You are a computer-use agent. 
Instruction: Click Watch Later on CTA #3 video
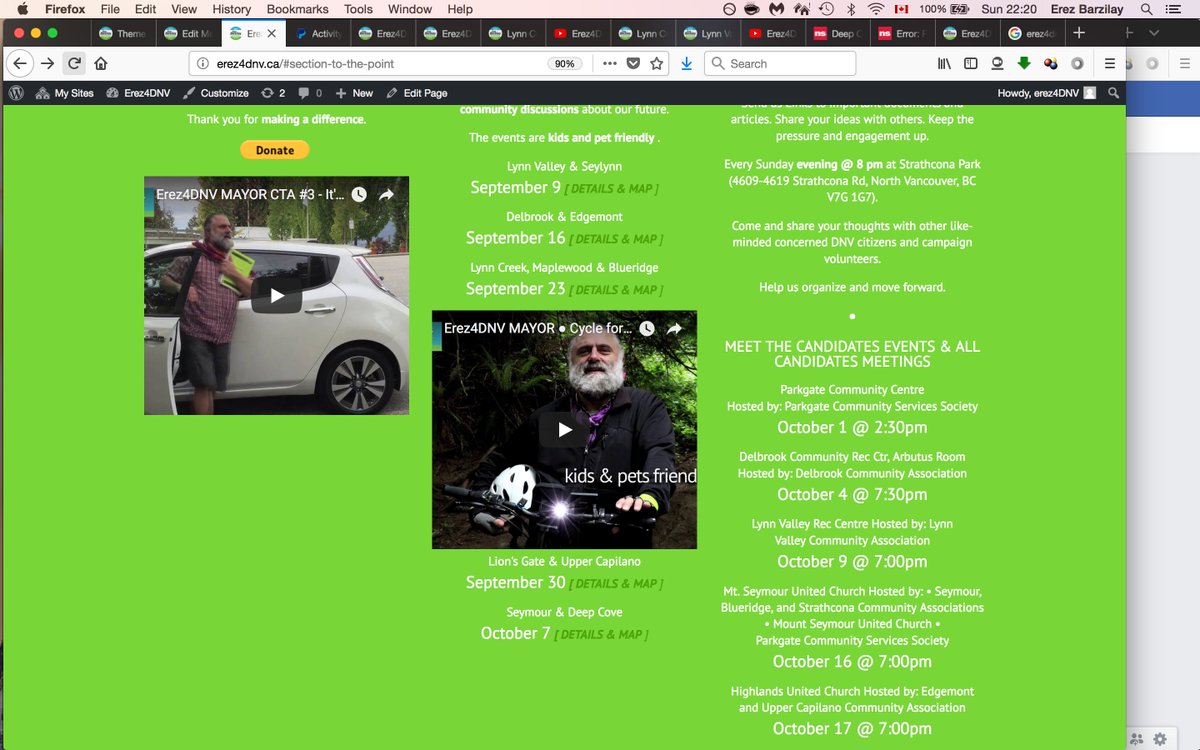(359, 195)
